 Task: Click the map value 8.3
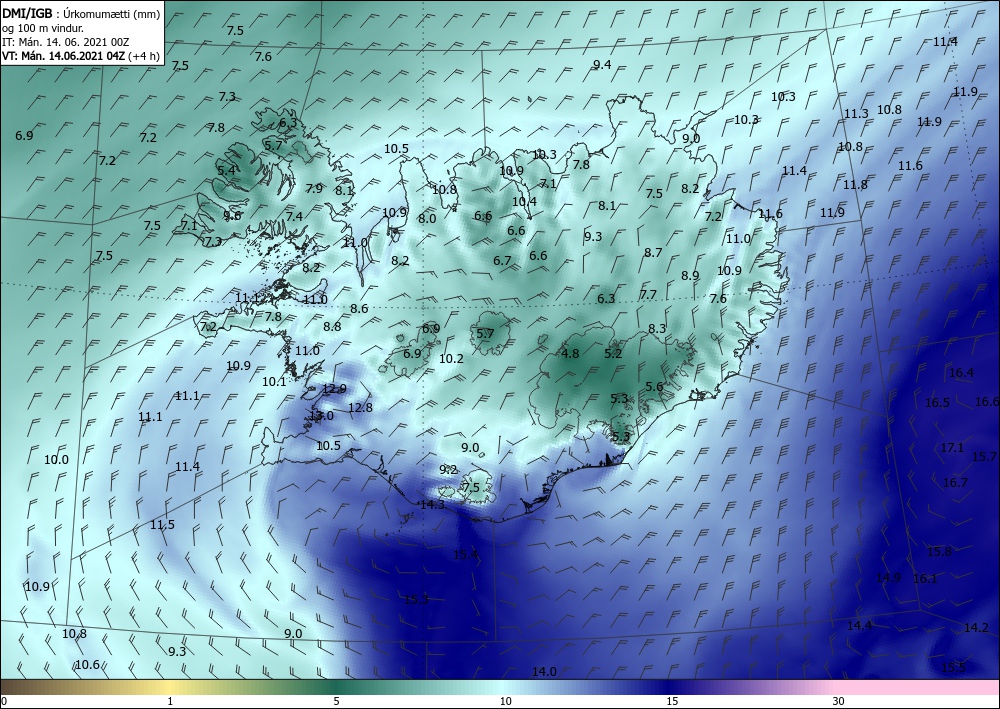pyautogui.click(x=657, y=328)
